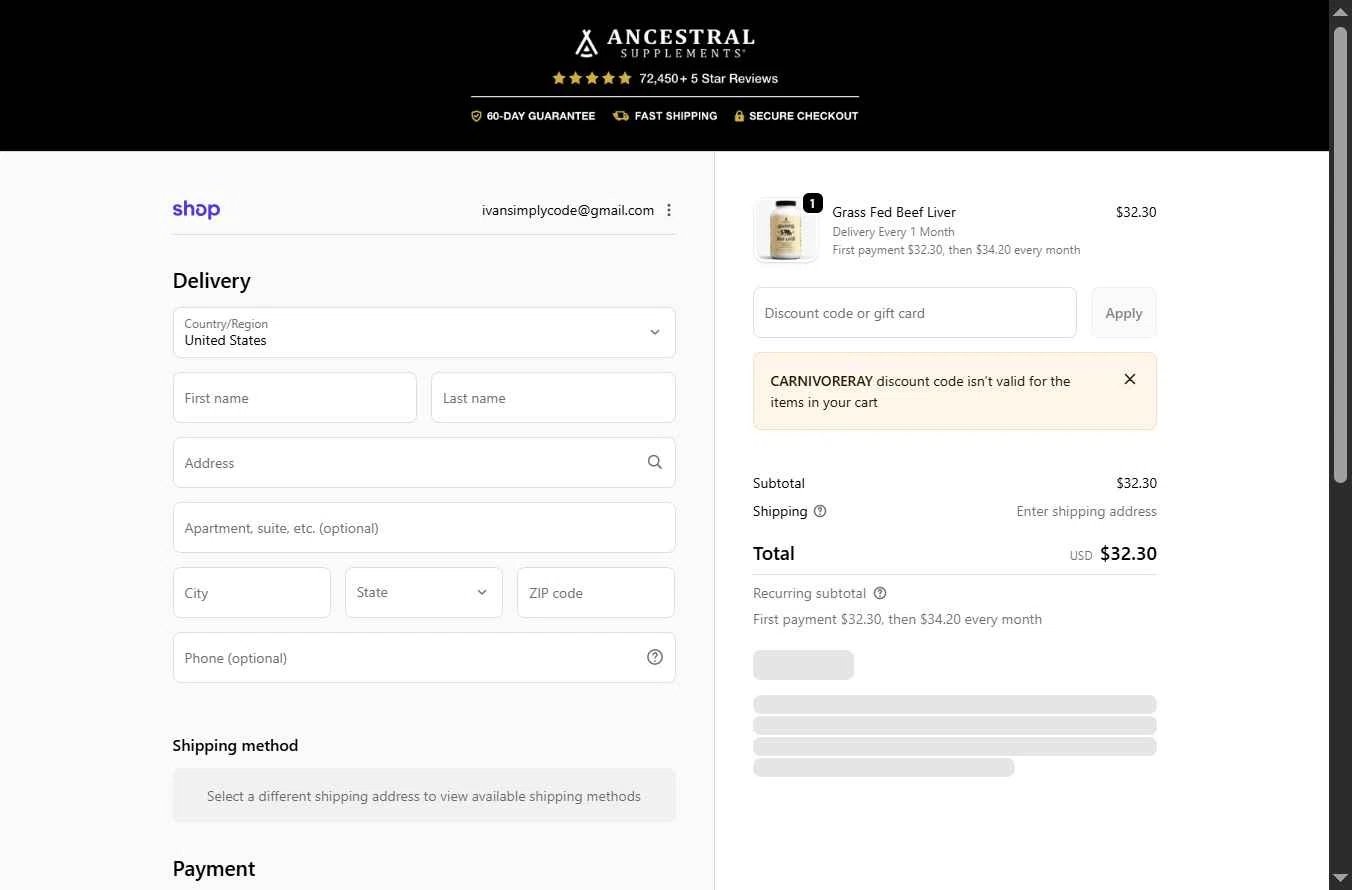The image size is (1352, 890).
Task: Click the Recurring subtotal label
Action: pos(809,593)
